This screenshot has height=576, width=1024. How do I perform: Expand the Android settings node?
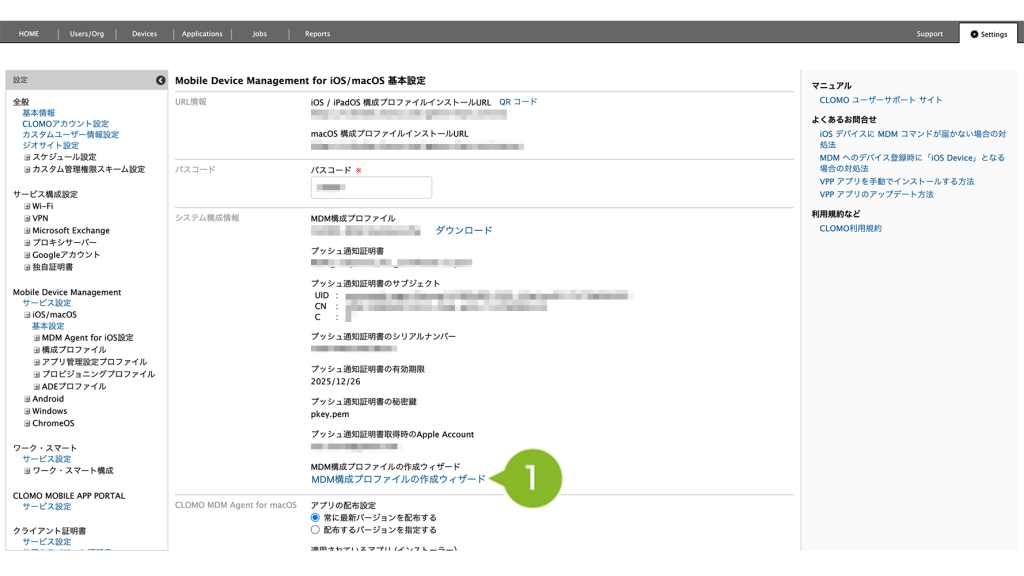coord(27,399)
